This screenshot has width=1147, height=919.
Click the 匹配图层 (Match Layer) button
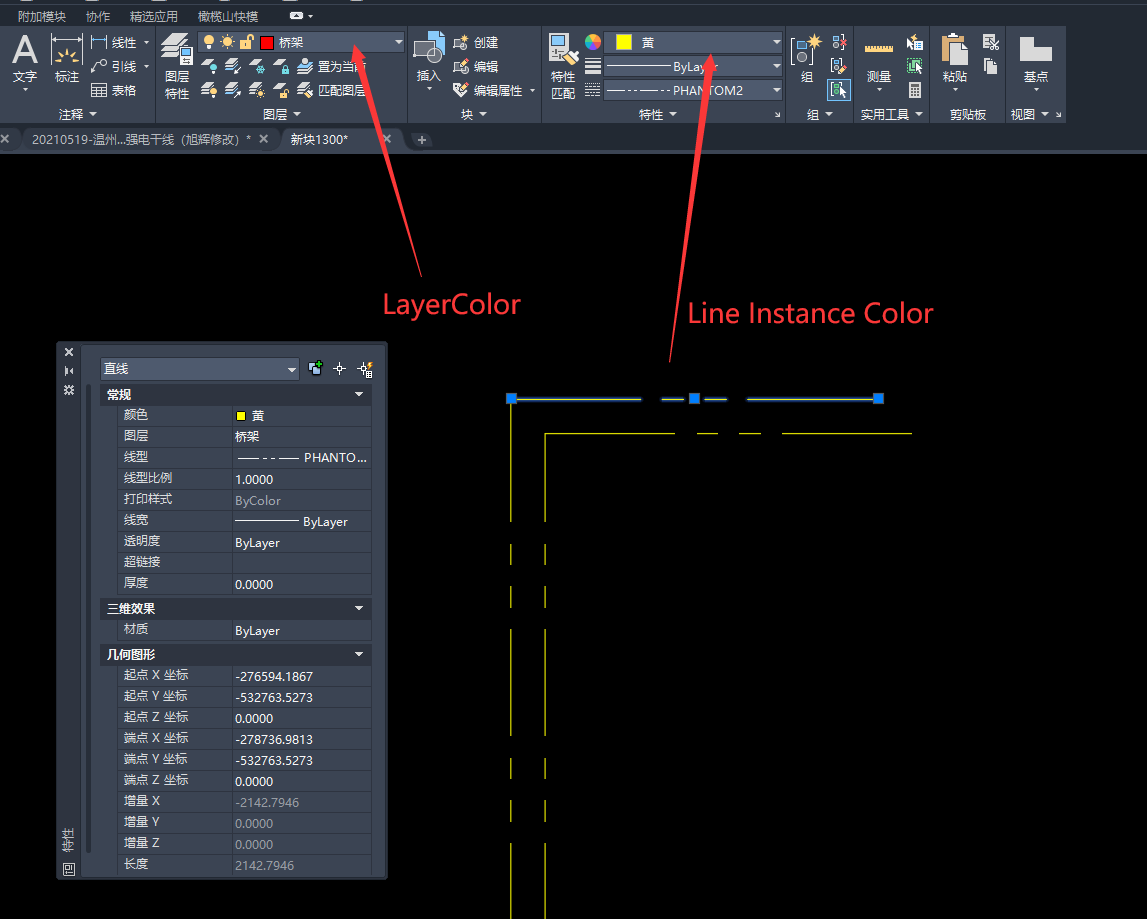click(x=335, y=89)
